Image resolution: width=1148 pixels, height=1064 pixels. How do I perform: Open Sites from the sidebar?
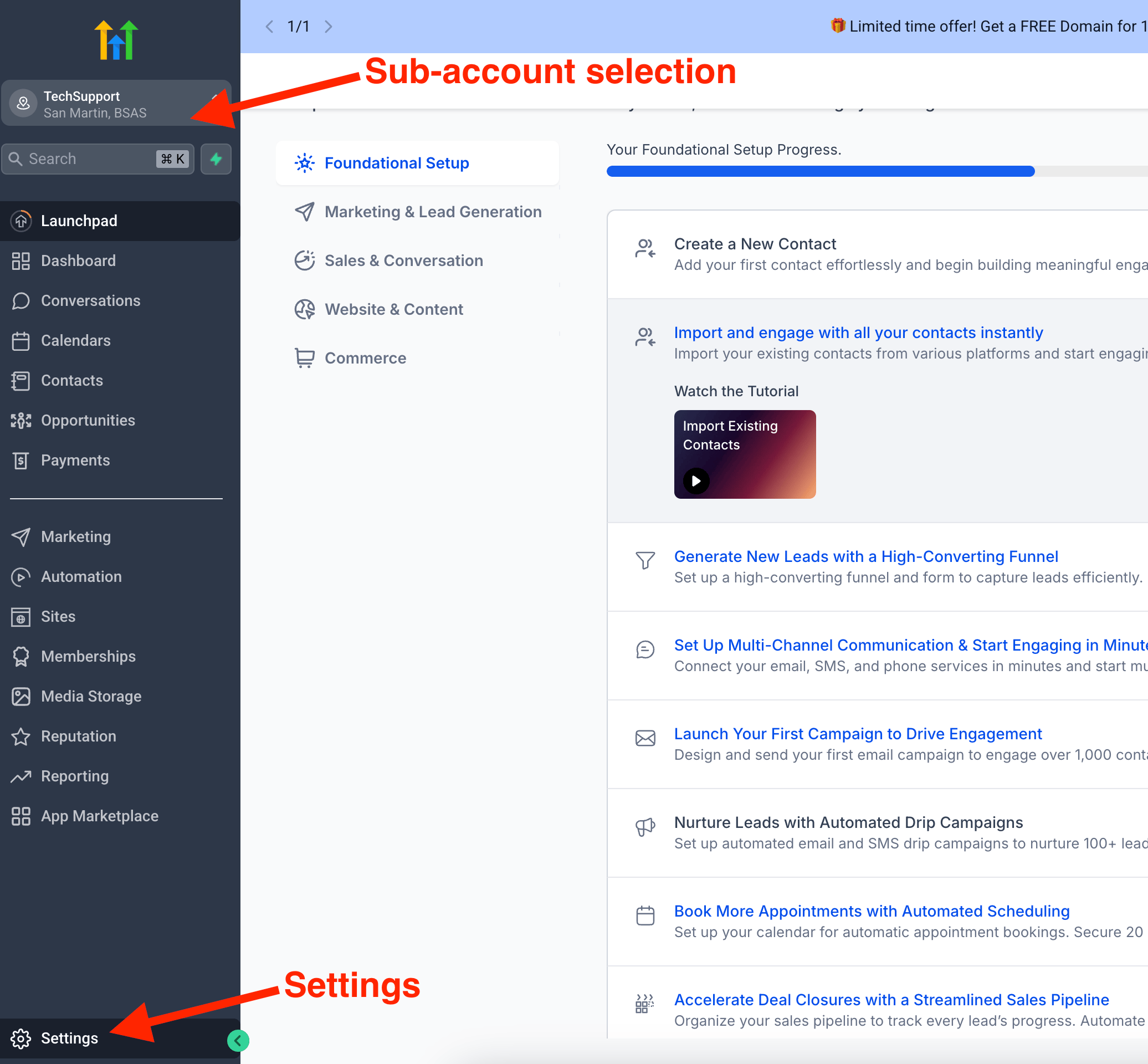(x=120, y=617)
